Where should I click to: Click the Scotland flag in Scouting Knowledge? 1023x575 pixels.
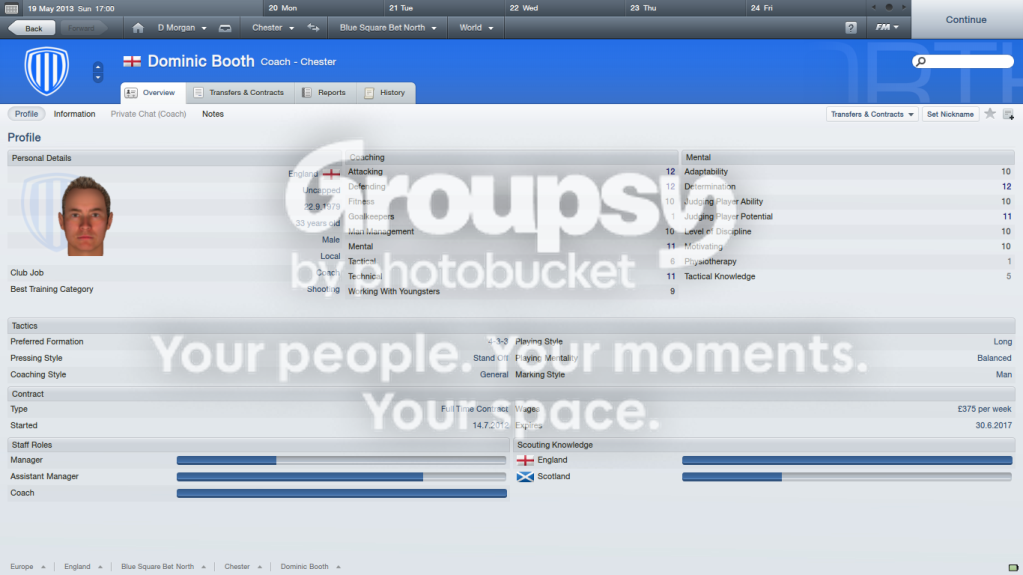(525, 476)
